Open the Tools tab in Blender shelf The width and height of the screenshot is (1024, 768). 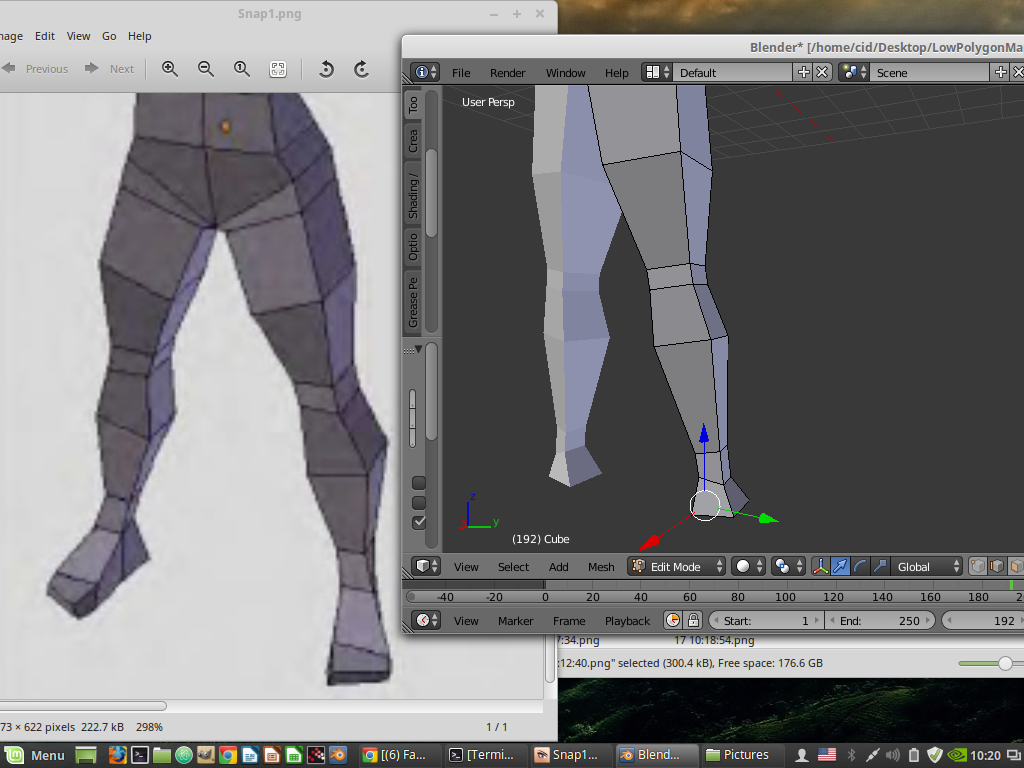pos(413,105)
